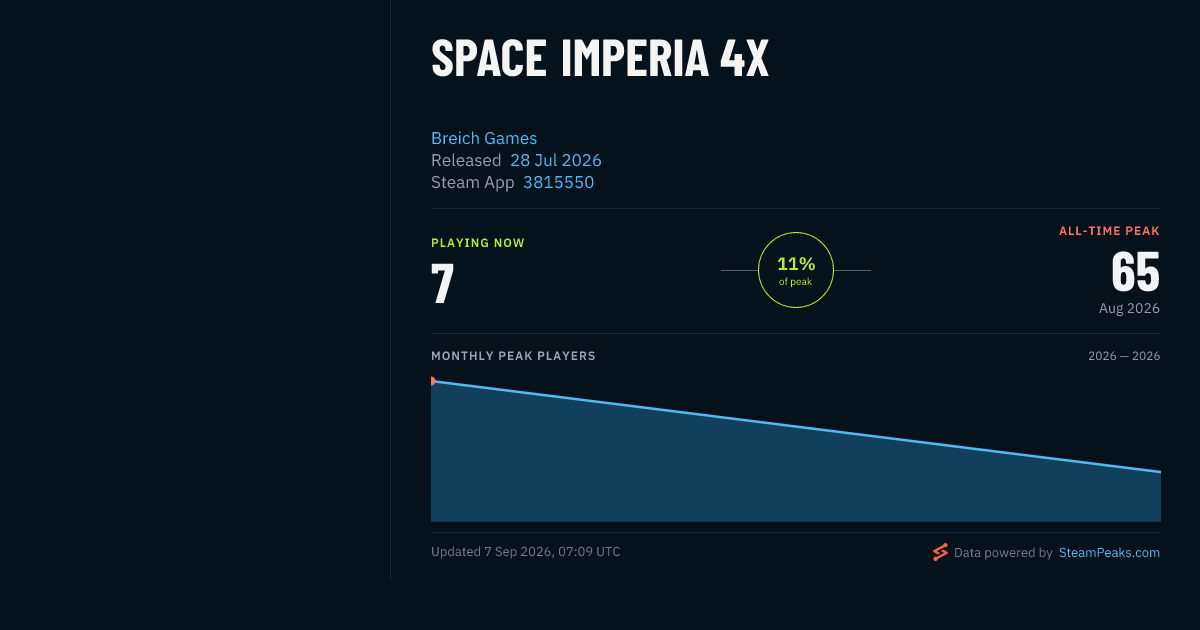Screen dimensions: 1200x630
Task: Click the Space Imperia 4X title
Action: [x=600, y=60]
